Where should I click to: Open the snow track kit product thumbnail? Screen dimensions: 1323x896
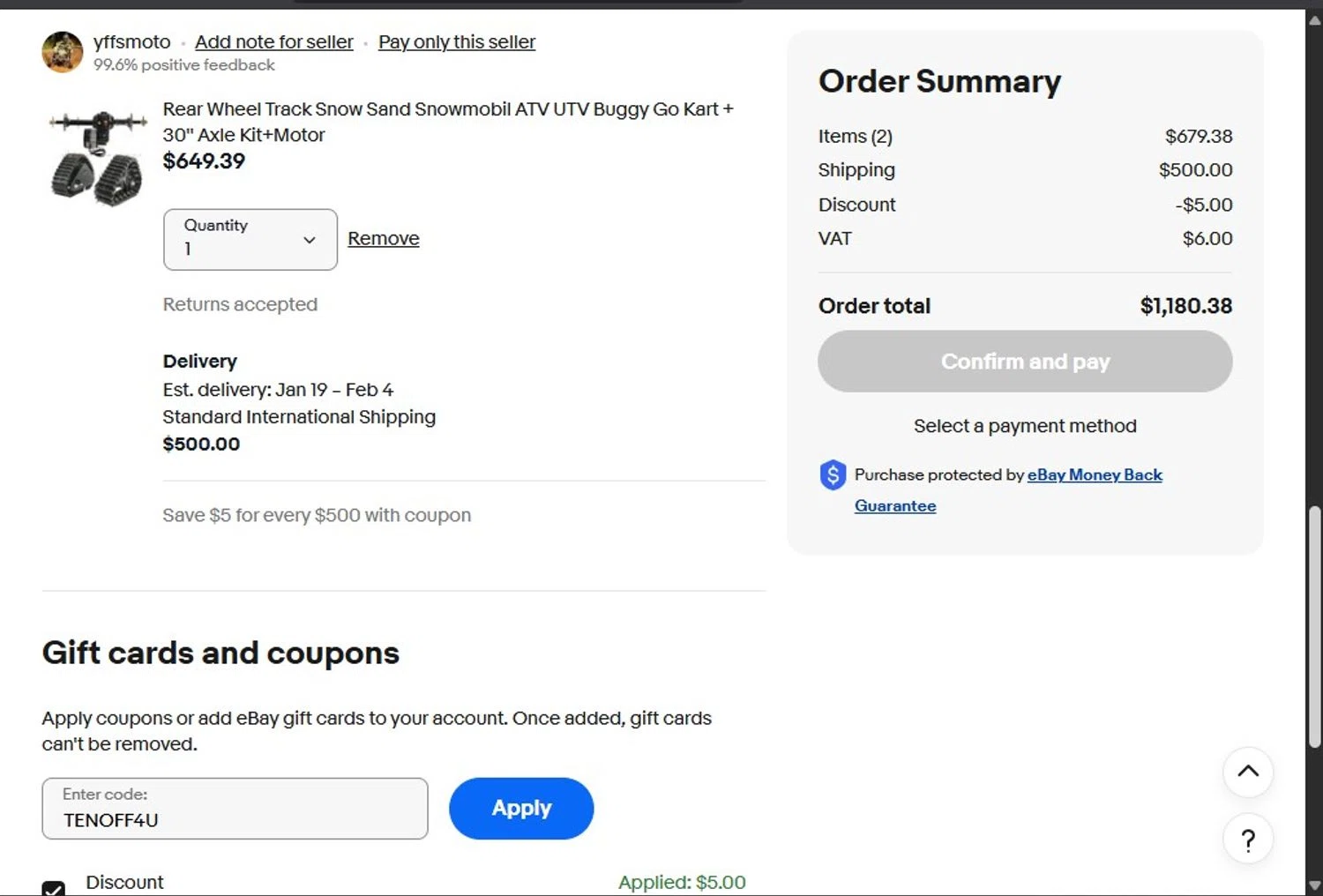pos(97,158)
